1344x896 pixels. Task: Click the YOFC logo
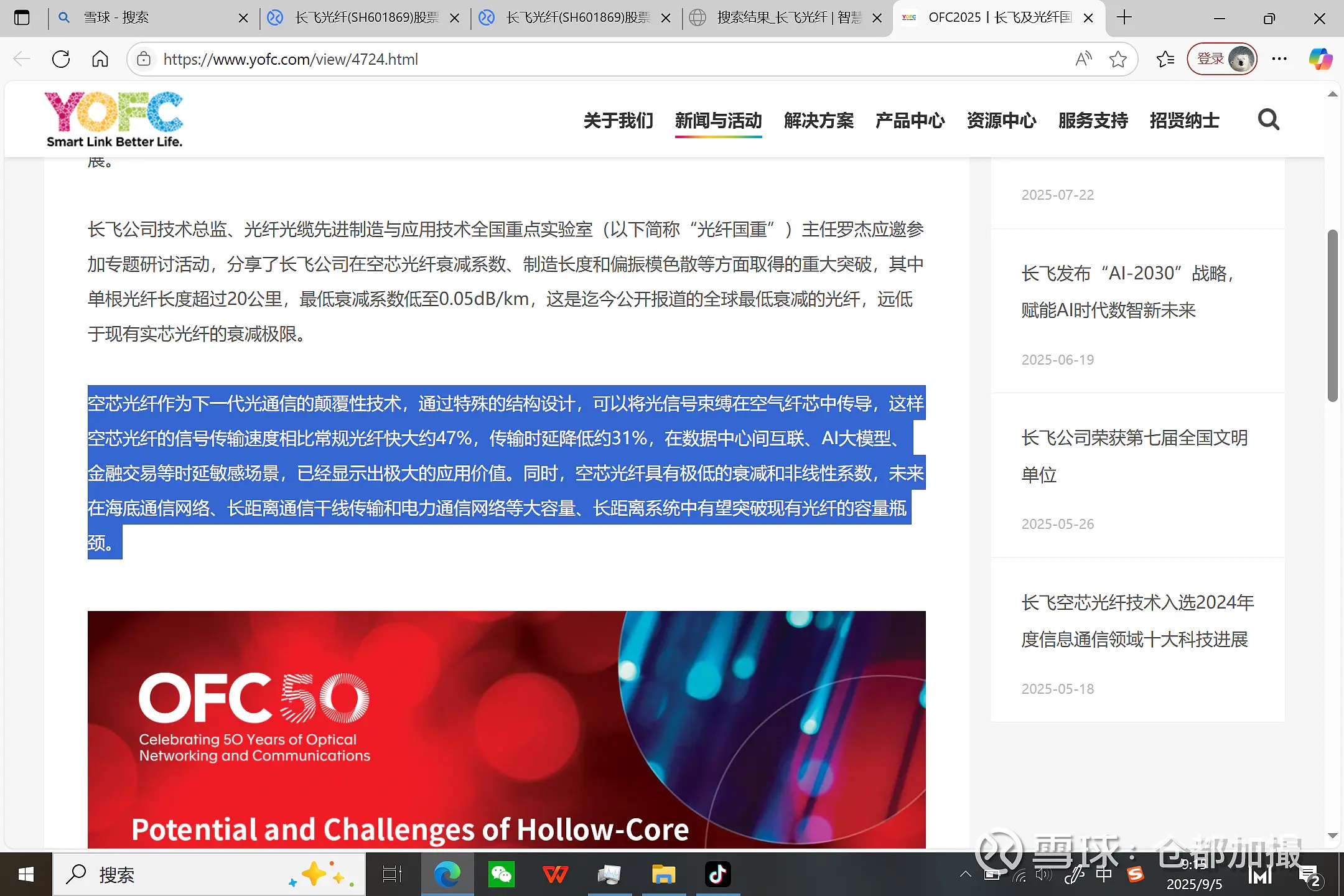click(114, 119)
